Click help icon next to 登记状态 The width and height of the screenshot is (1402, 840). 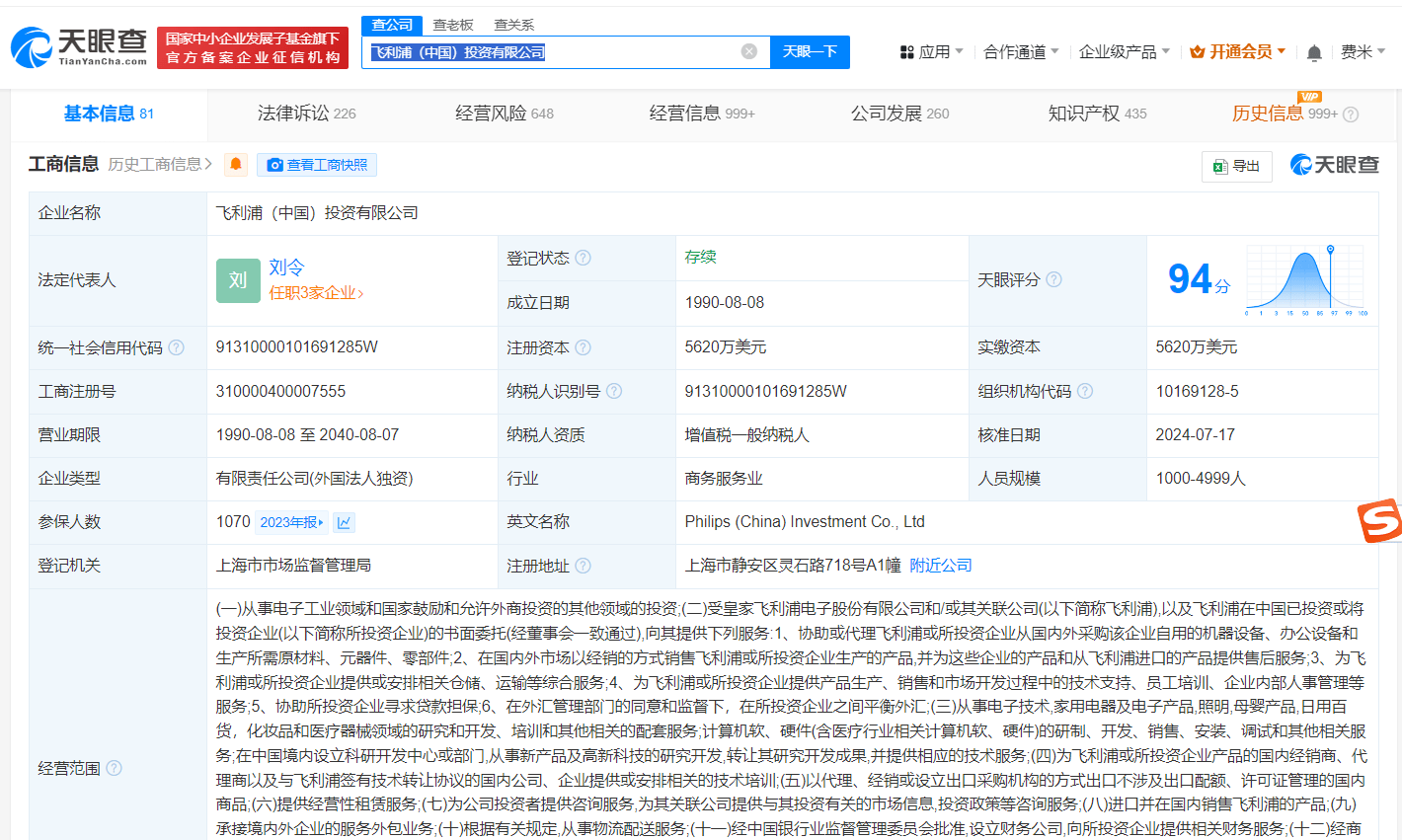coord(584,258)
